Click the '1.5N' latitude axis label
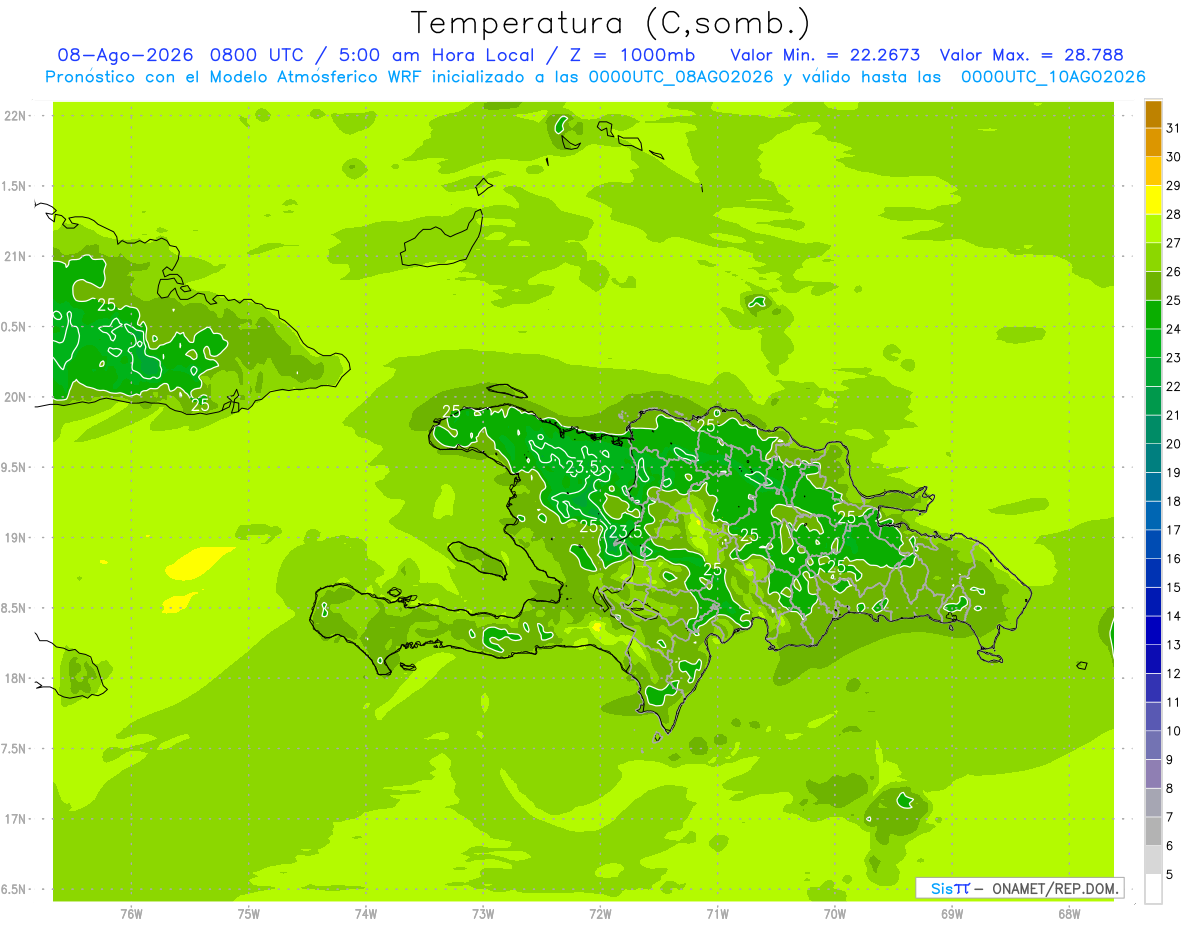This screenshot has height=927, width=1200. tap(15, 186)
